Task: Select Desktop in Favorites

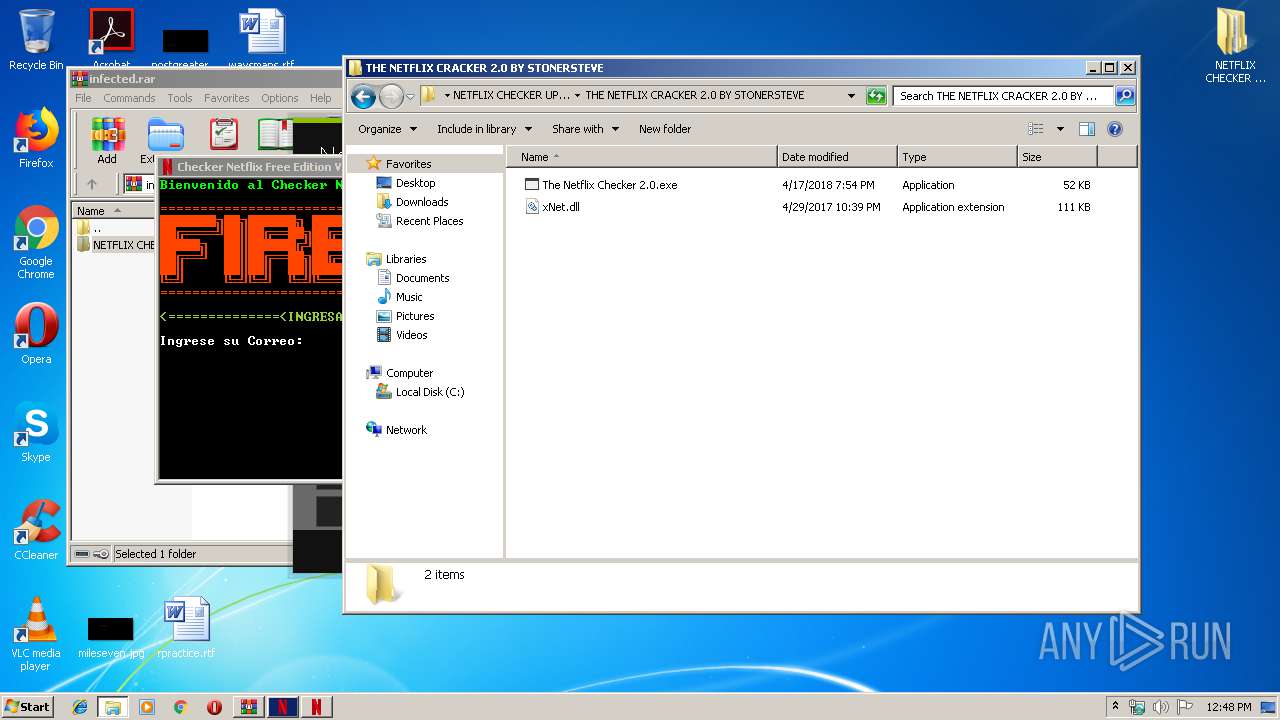Action: pos(406,183)
